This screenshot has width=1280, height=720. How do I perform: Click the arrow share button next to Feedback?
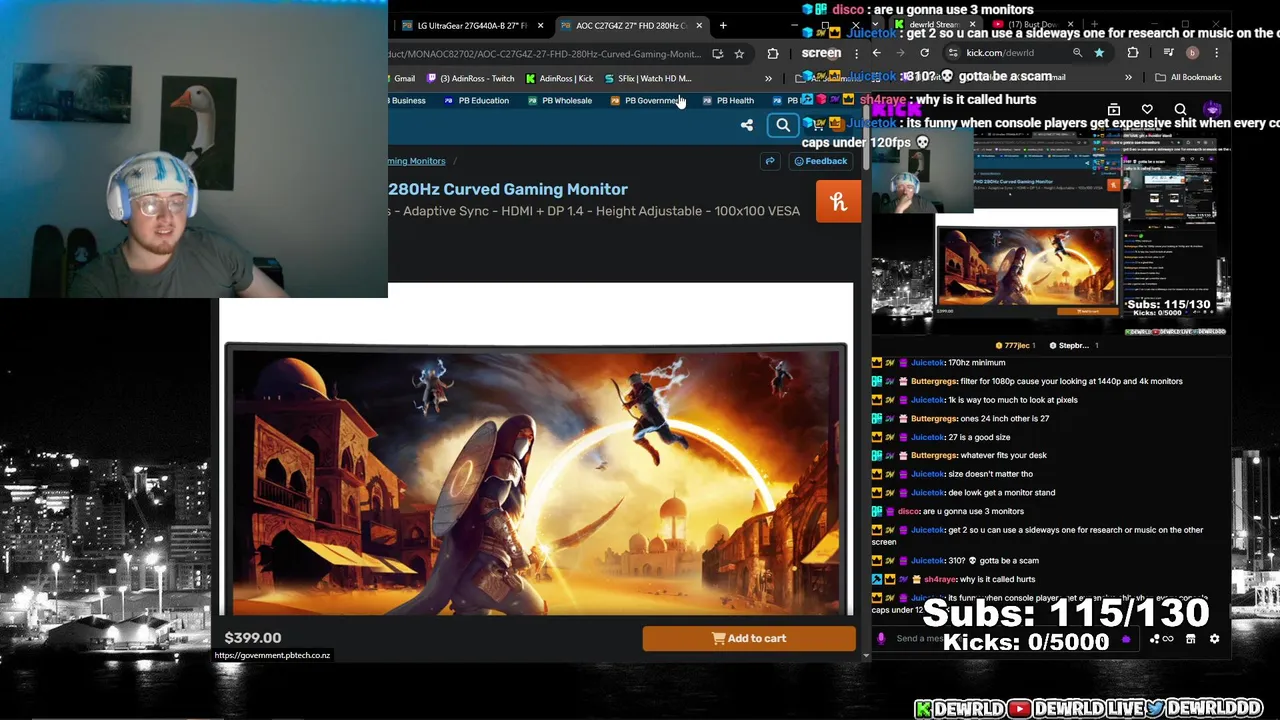[770, 161]
